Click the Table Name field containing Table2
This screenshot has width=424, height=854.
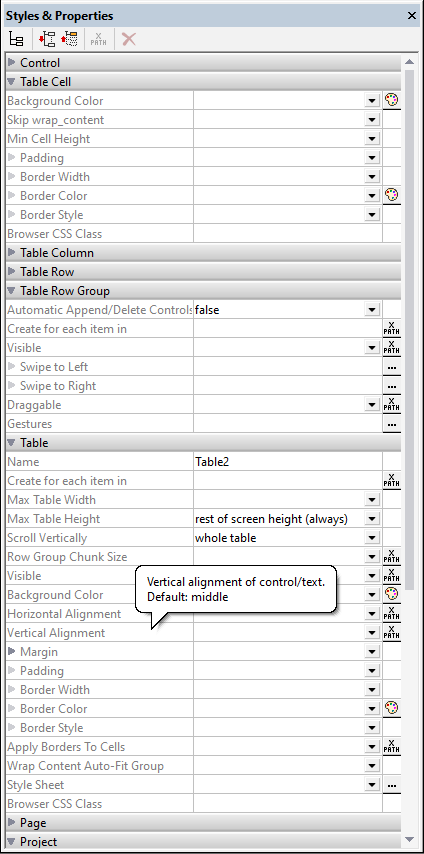pyautogui.click(x=288, y=462)
